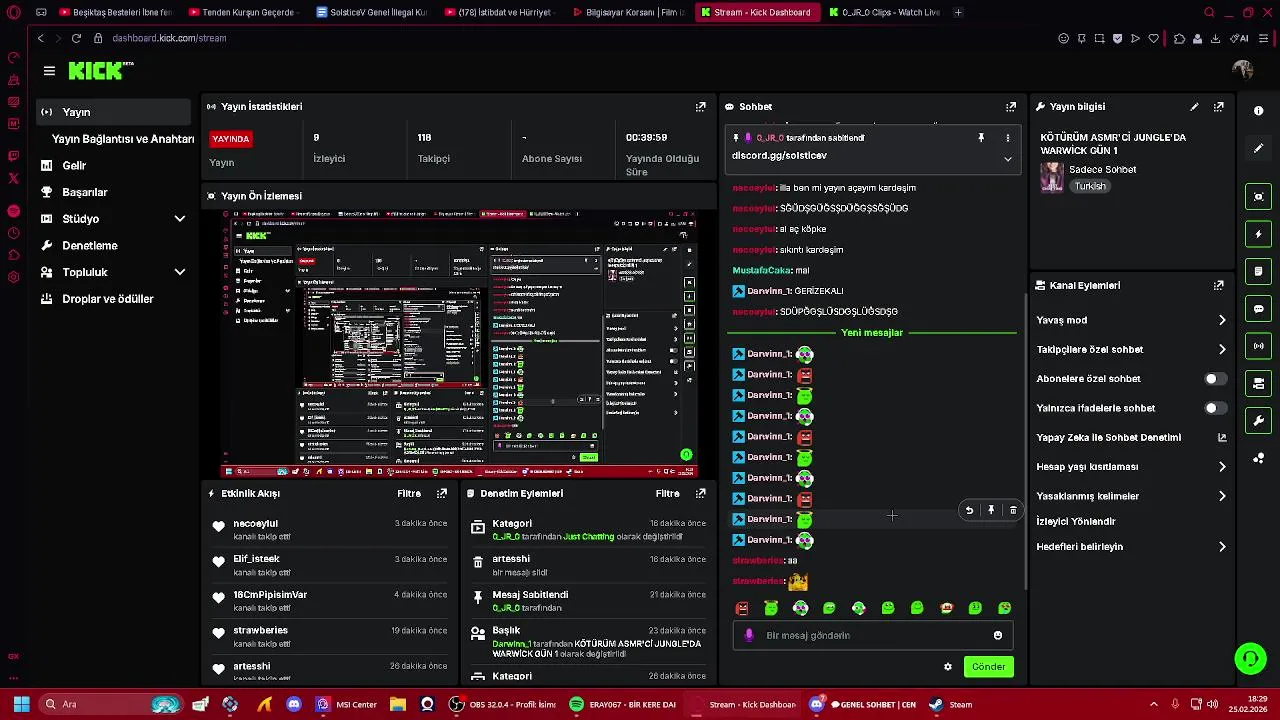Open three-dot menu on pinned message
1280x720 pixels.
(1008, 138)
